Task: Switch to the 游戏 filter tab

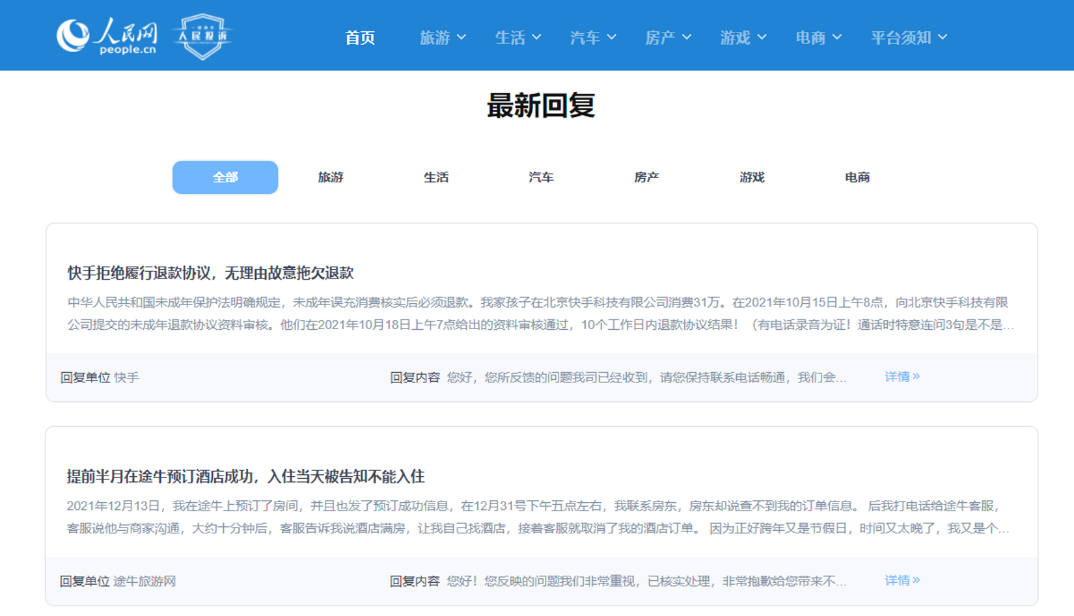Action: 752,177
